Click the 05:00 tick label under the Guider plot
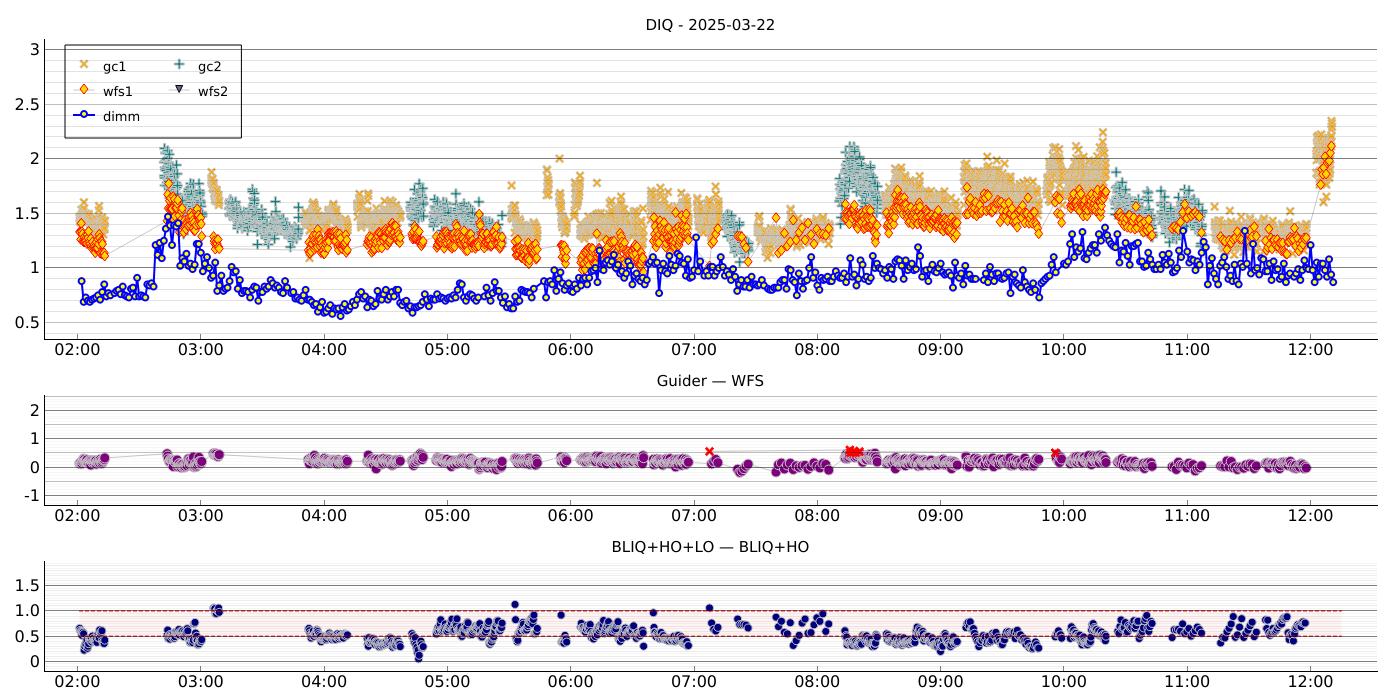 tap(447, 516)
